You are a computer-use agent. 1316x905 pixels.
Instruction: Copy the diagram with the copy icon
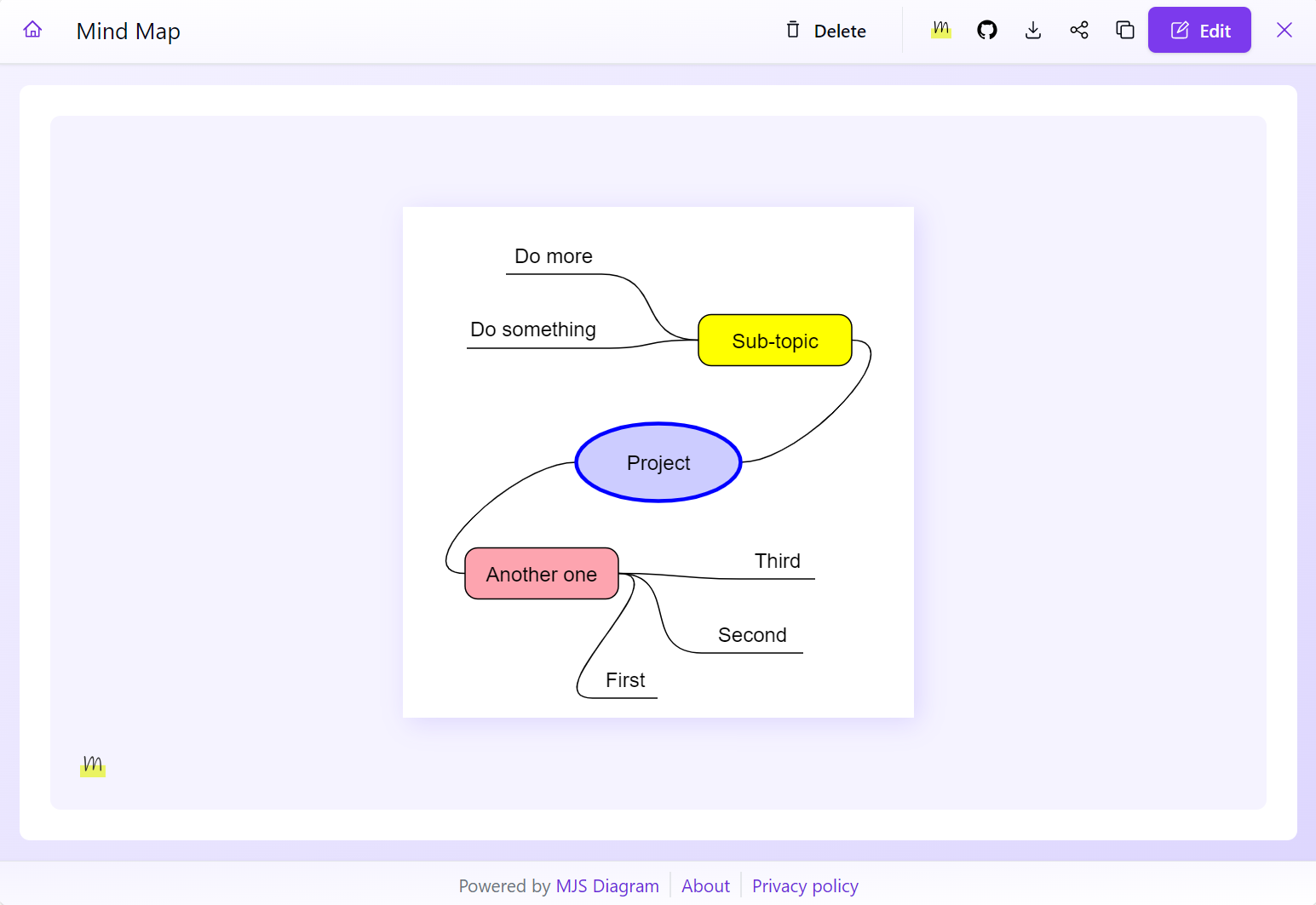tap(1124, 30)
